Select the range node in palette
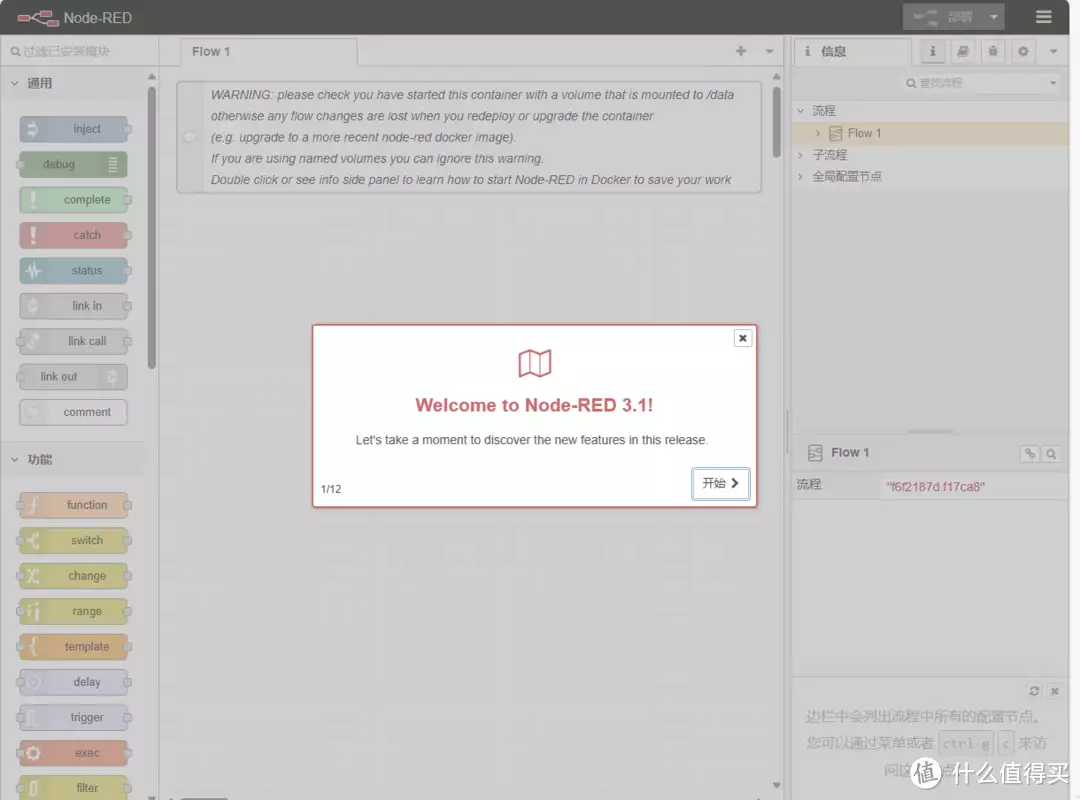 pyautogui.click(x=74, y=611)
